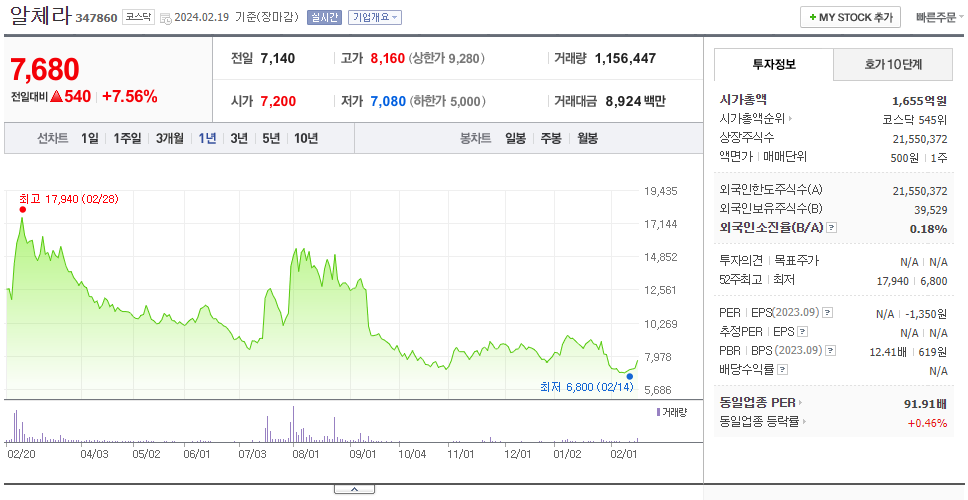Click the help icon next to PBR BPS(2023.09)
The image size is (968, 500).
tap(831, 351)
